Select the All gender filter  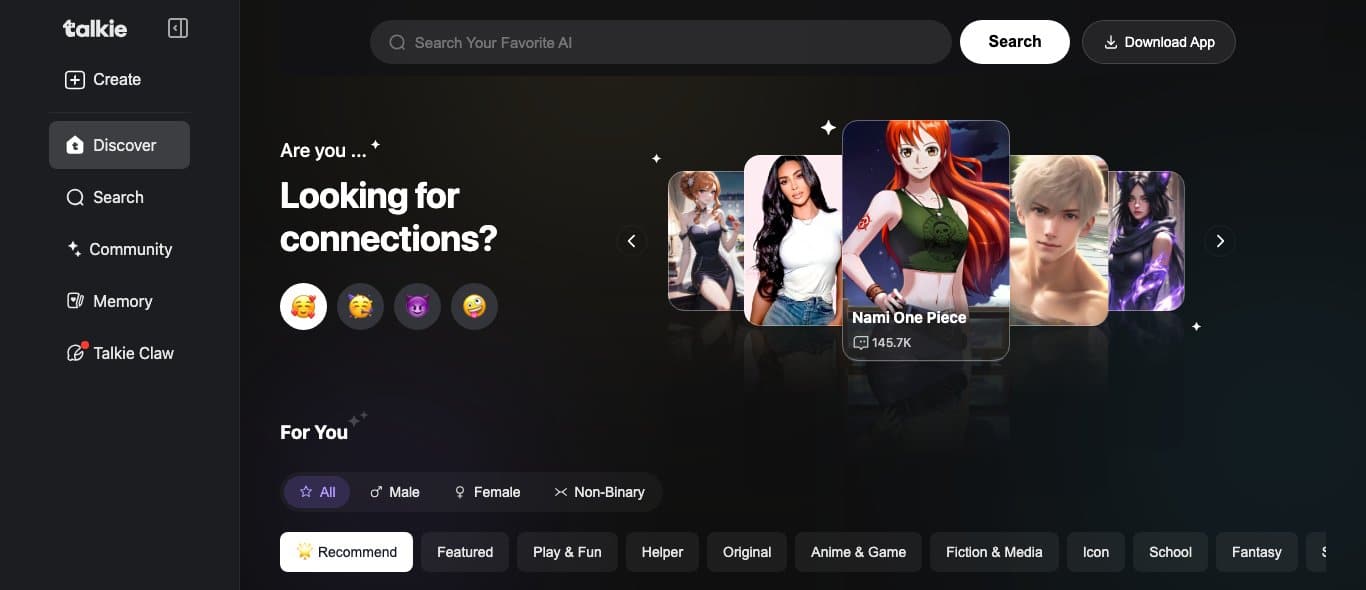click(317, 492)
